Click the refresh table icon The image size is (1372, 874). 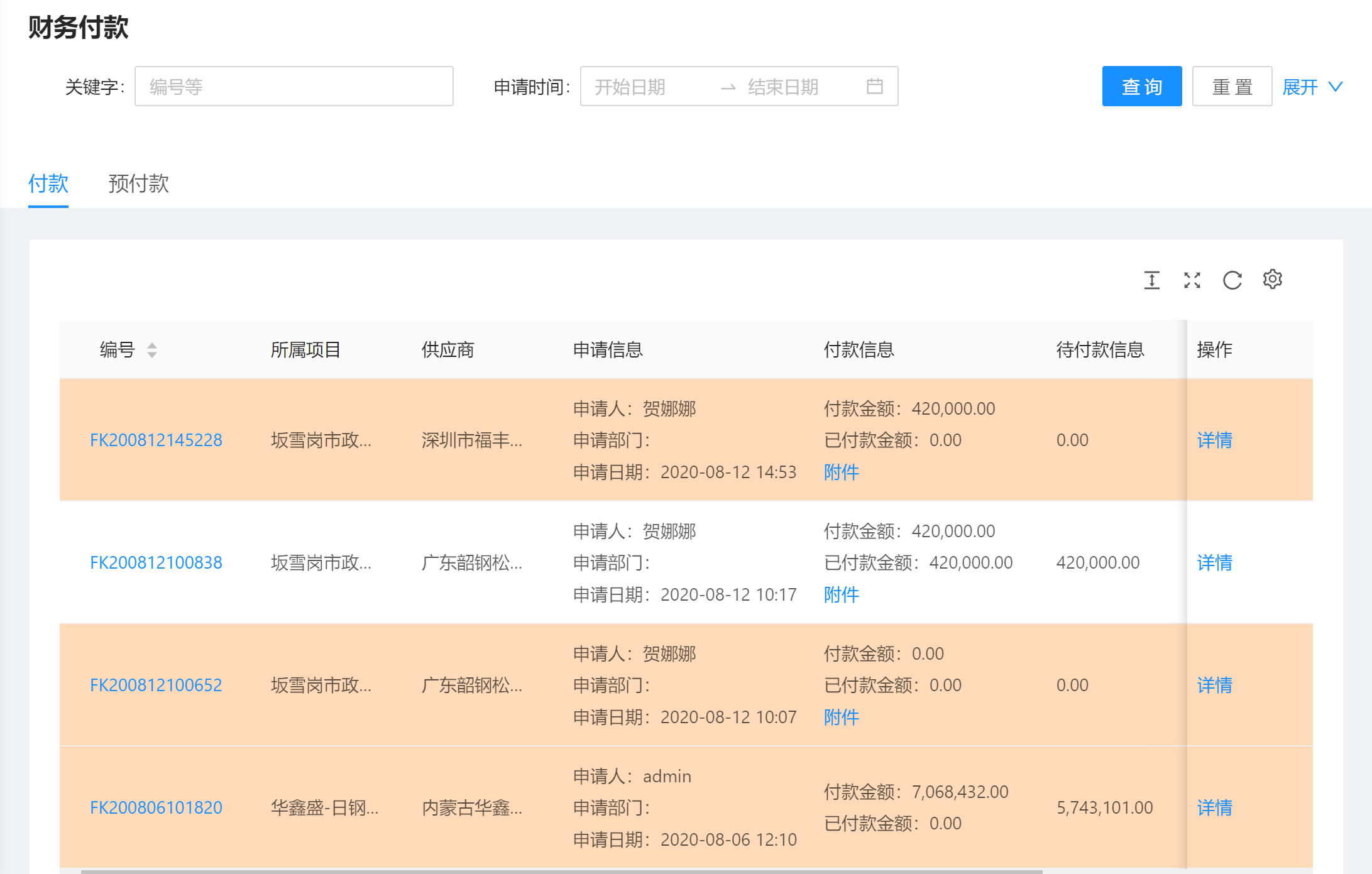(x=1232, y=280)
